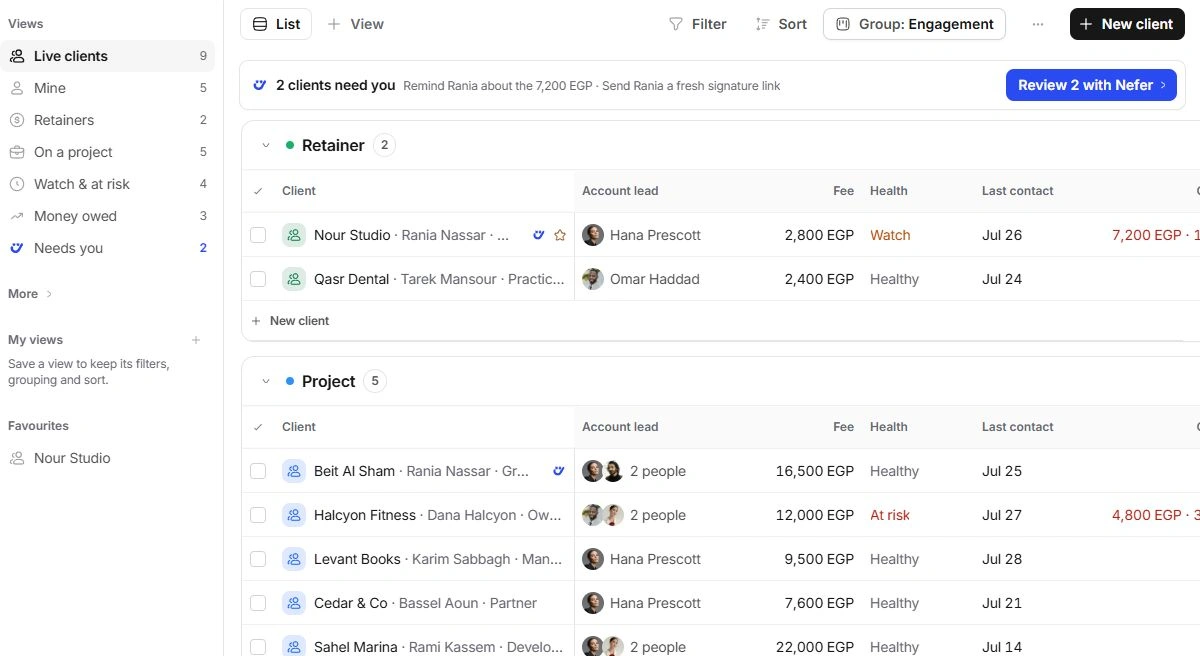Click Health column header in Project group
This screenshot has height=656, width=1200.
point(889,427)
